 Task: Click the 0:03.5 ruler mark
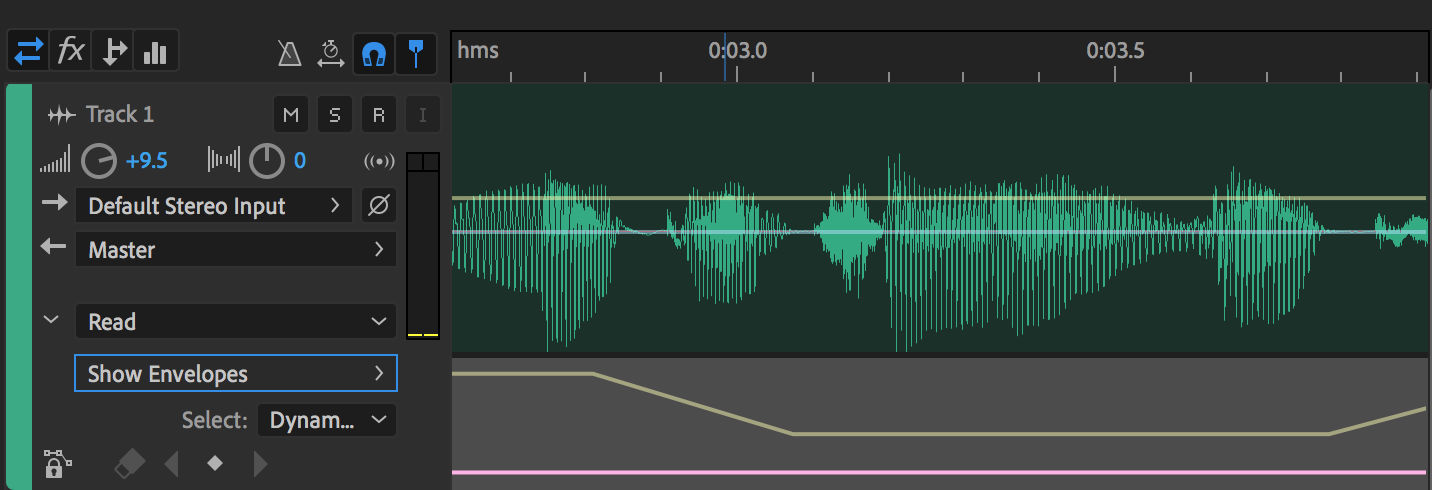pos(1116,50)
